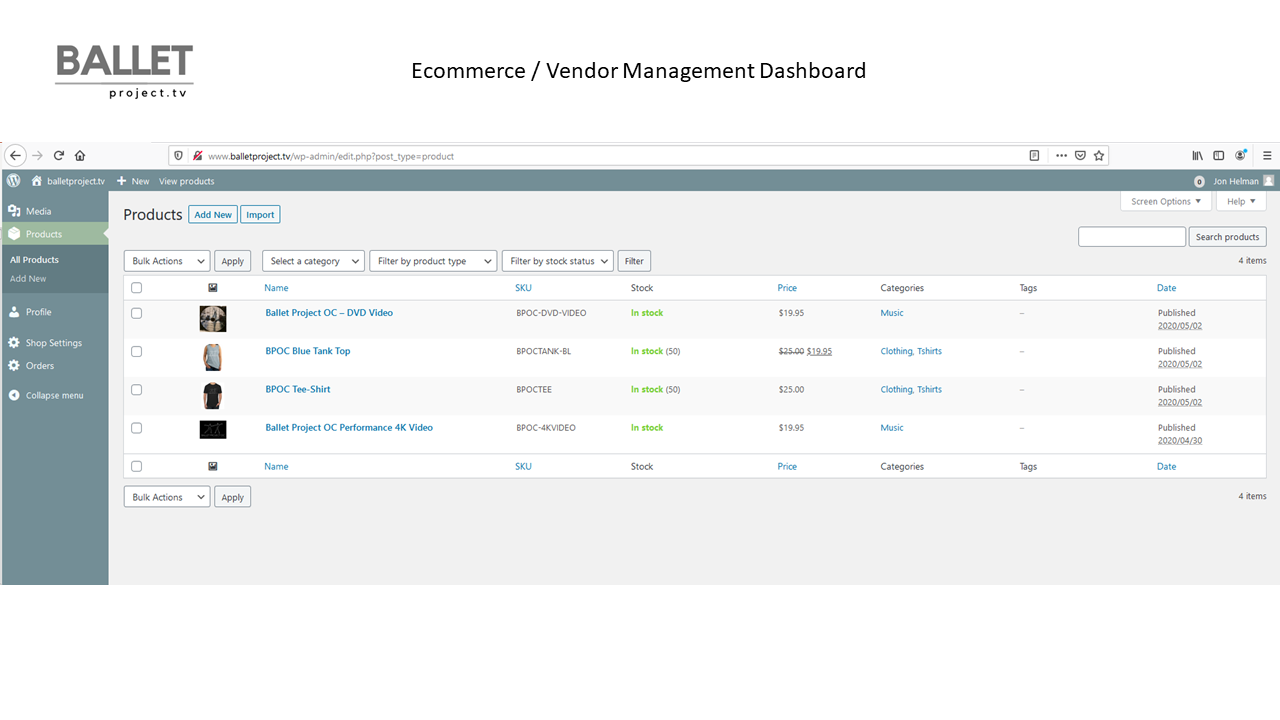Screen dimensions: 1280x720
Task: Check the BPOC Blue Tank Top checkbox
Action: tap(137, 351)
